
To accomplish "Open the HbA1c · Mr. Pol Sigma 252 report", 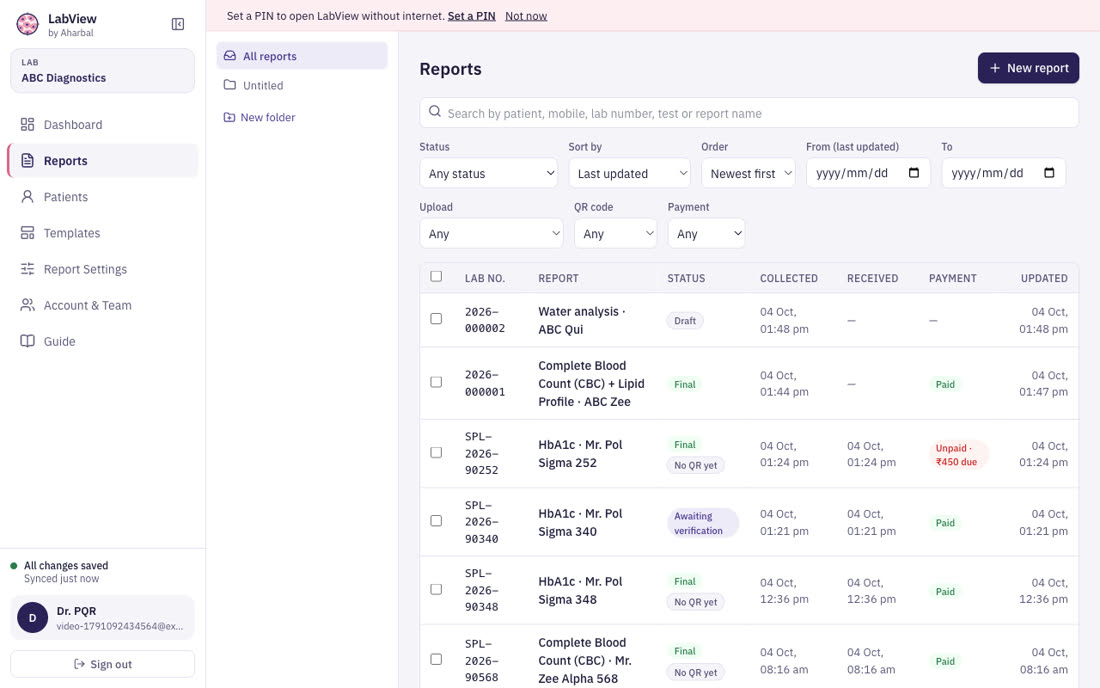I will (x=580, y=453).
